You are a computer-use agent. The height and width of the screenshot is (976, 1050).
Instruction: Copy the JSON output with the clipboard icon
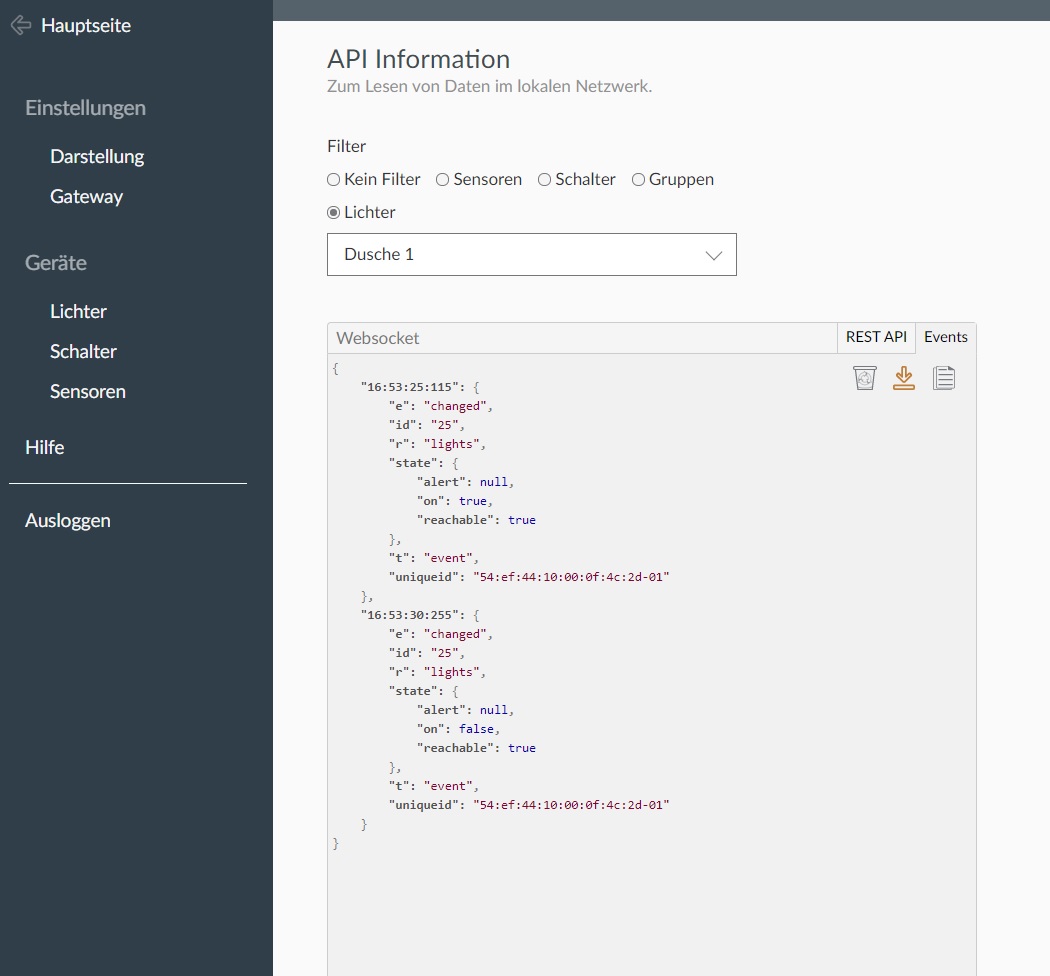tap(943, 378)
